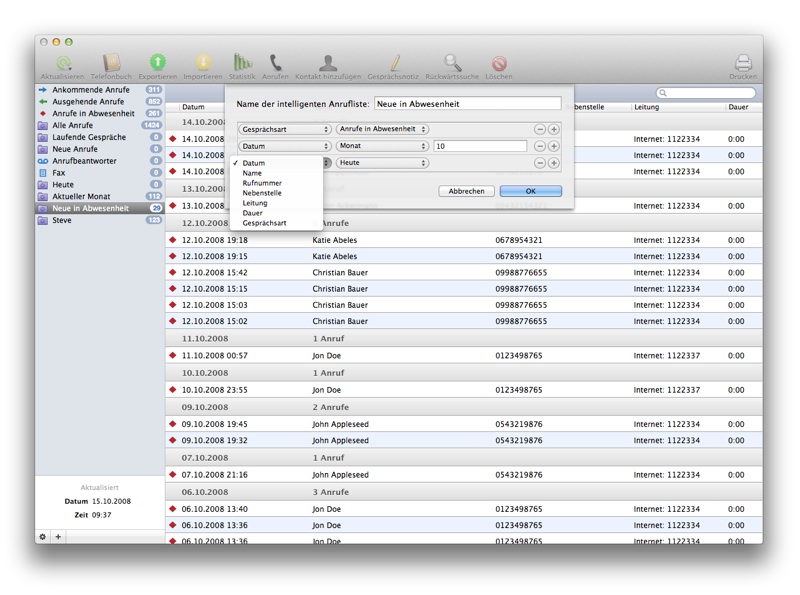800x595 pixels.
Task: Select Ausgehende Anrufe in the sidebar
Action: coord(88,102)
